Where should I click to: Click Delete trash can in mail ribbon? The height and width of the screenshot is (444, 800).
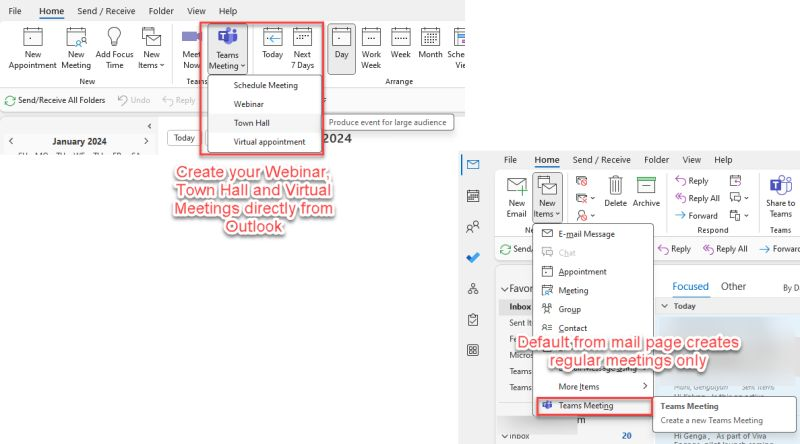(x=615, y=191)
